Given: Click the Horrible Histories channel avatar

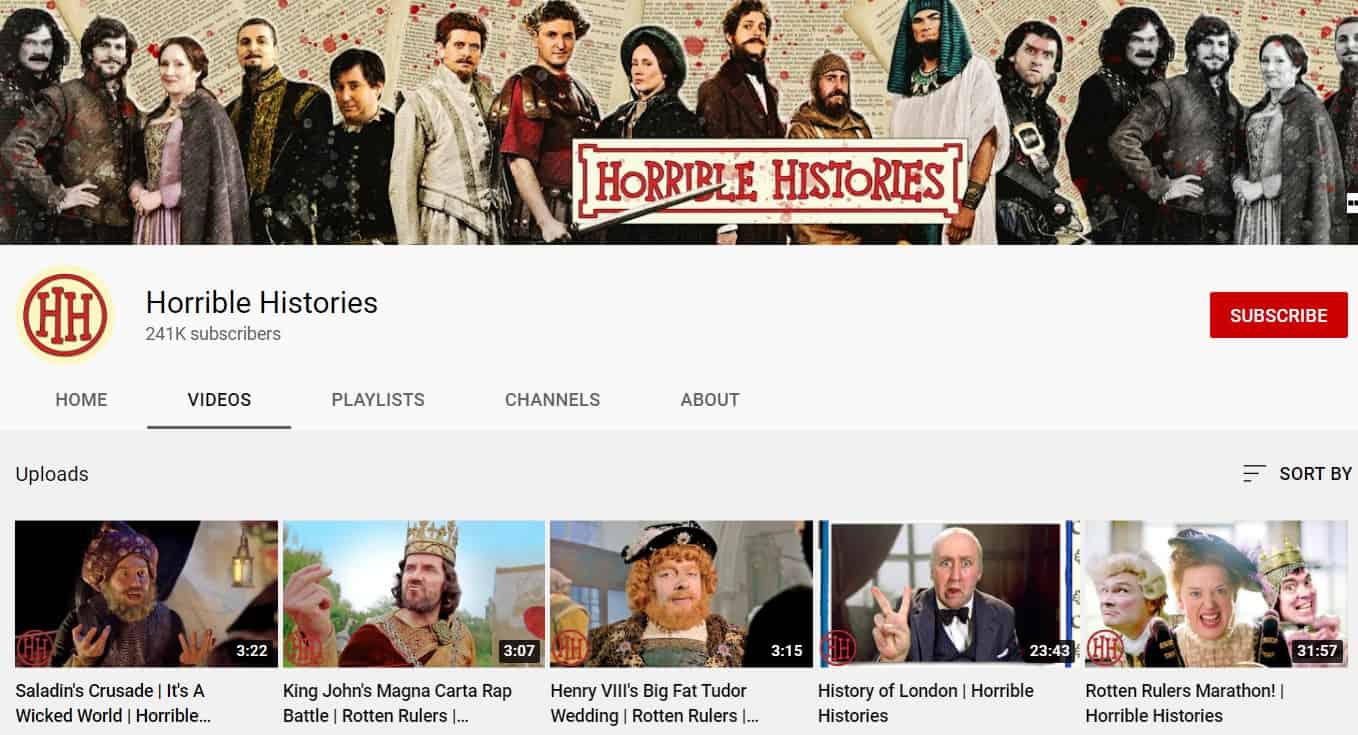Looking at the screenshot, I should [65, 315].
